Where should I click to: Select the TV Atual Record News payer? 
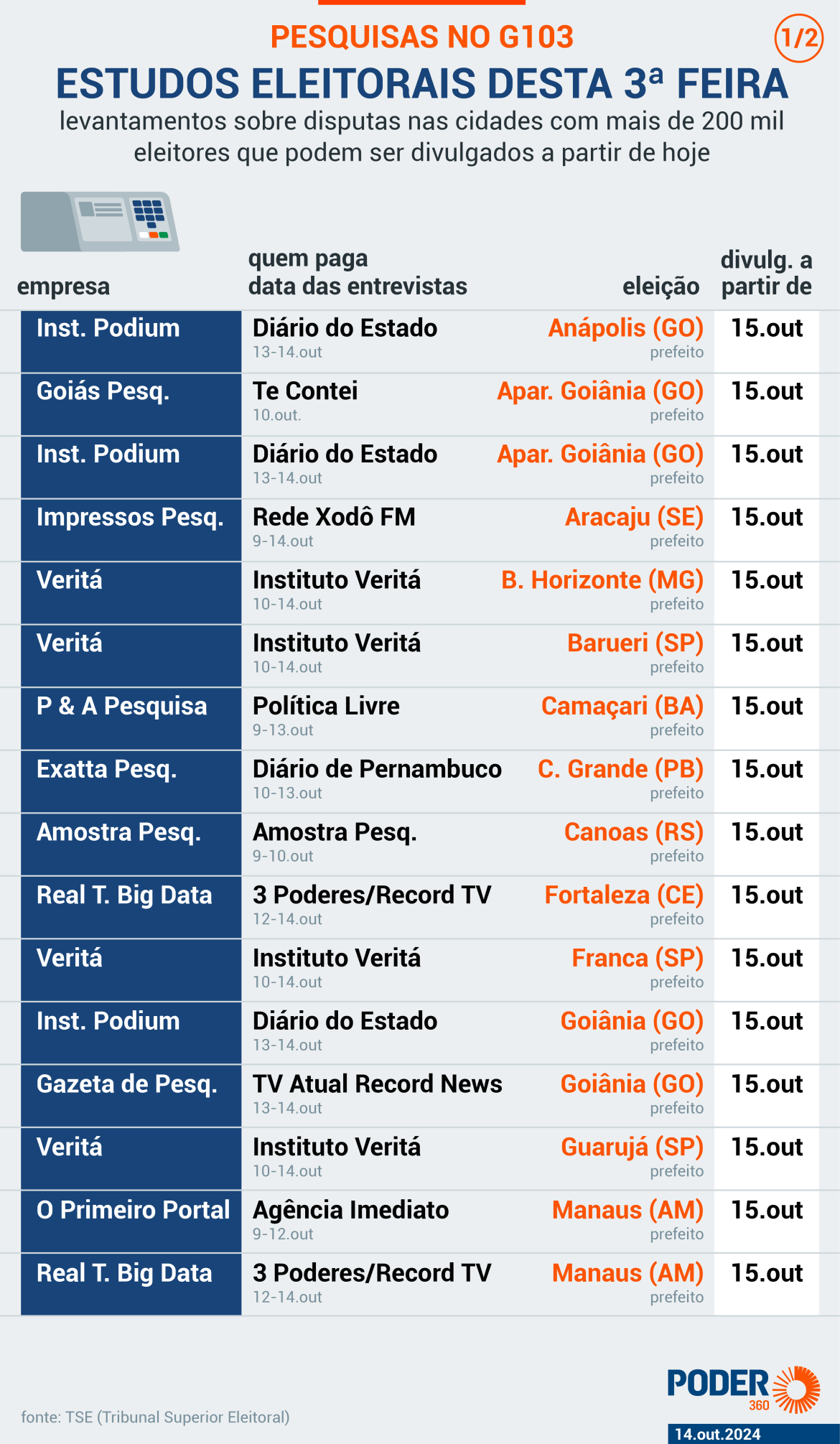pyautogui.click(x=377, y=1084)
